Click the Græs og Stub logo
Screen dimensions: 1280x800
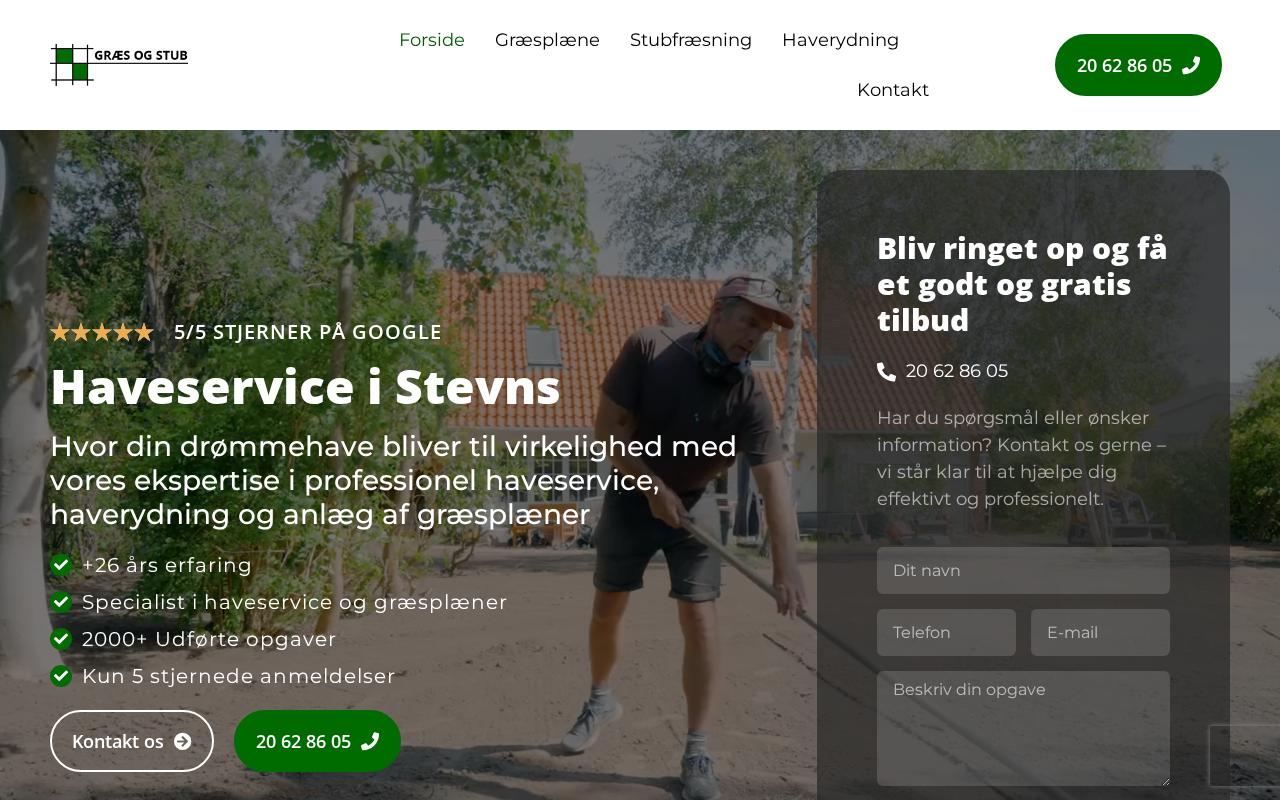tap(119, 65)
